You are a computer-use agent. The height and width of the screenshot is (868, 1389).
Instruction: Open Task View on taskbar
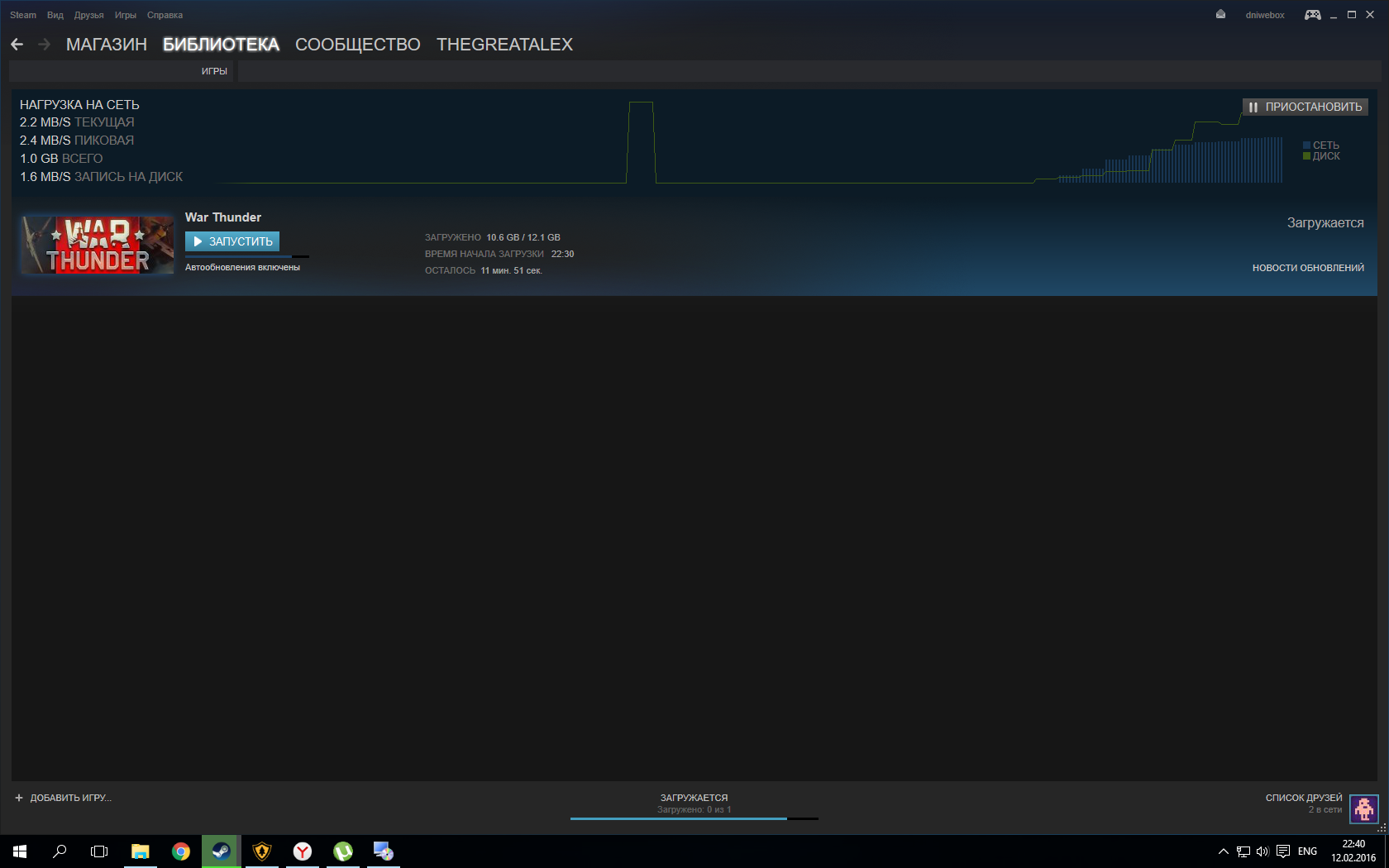click(x=99, y=851)
